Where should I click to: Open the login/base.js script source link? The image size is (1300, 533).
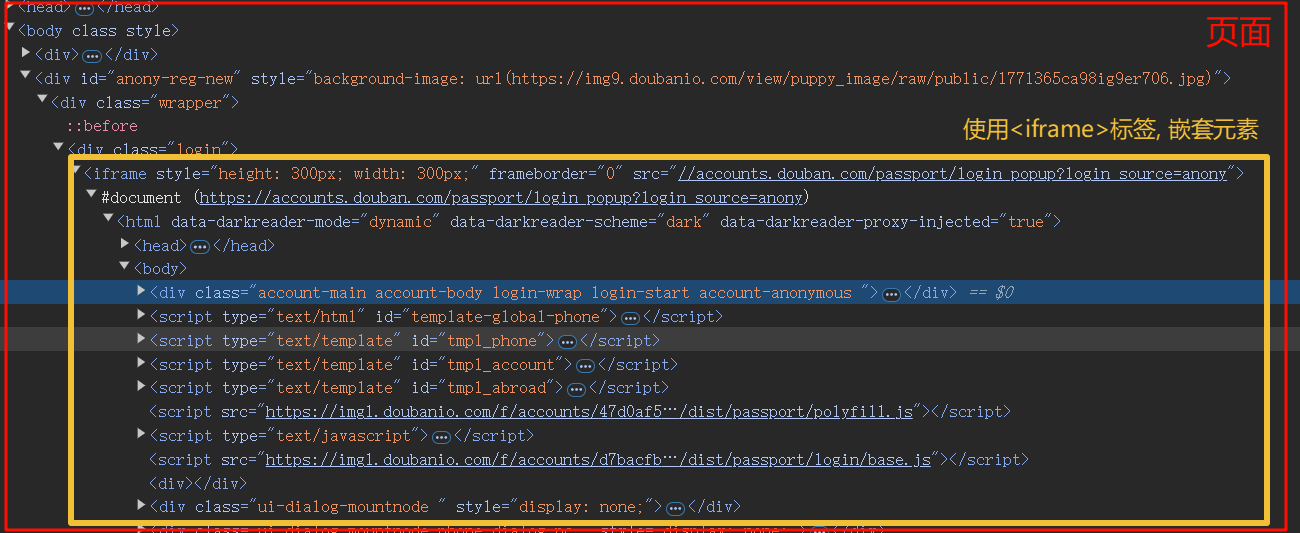tap(598, 460)
